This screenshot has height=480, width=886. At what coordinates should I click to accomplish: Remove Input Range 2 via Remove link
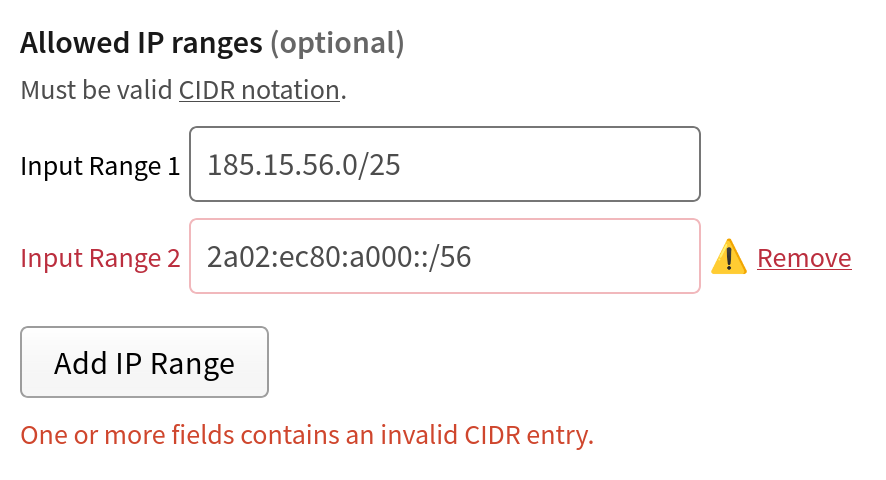click(804, 258)
